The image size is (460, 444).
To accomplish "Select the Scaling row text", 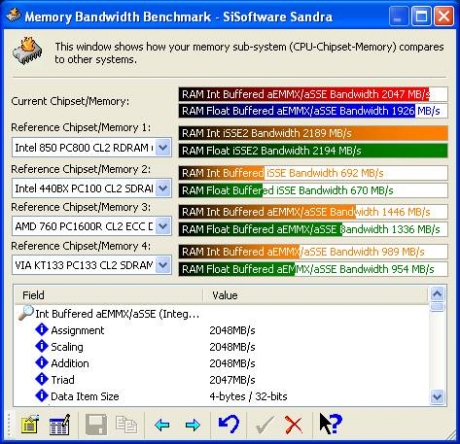I will [x=67, y=347].
